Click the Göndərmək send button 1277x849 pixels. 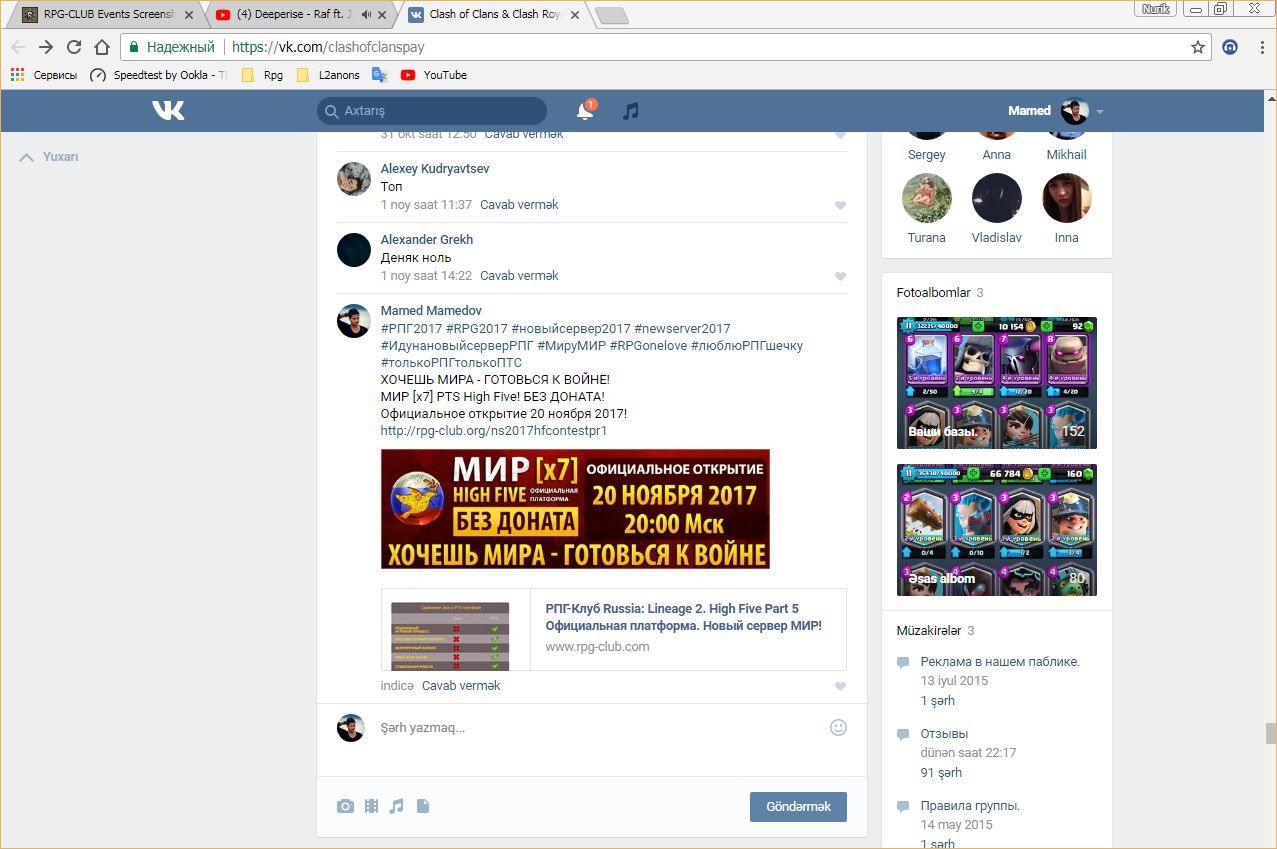click(798, 807)
